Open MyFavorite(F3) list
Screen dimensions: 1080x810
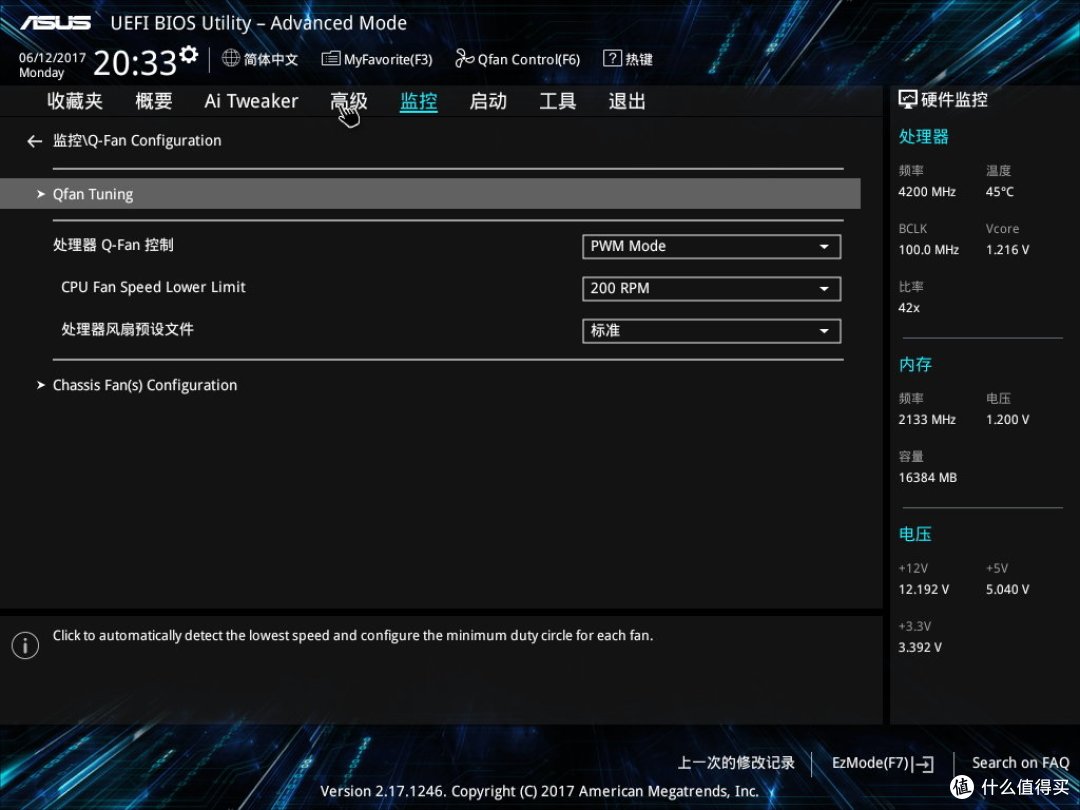[x=377, y=59]
